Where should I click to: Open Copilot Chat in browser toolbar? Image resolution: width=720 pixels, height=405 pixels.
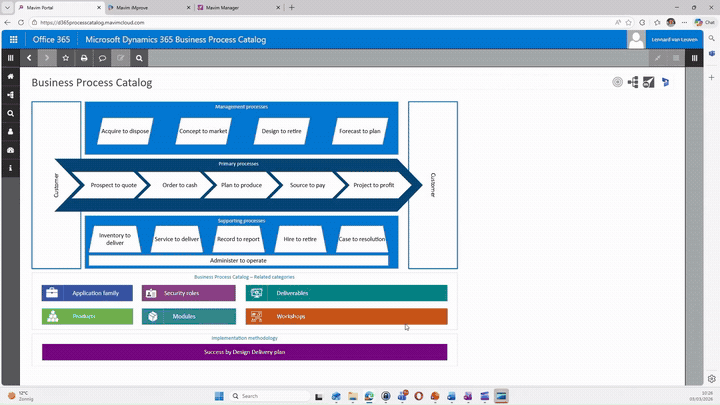point(705,22)
